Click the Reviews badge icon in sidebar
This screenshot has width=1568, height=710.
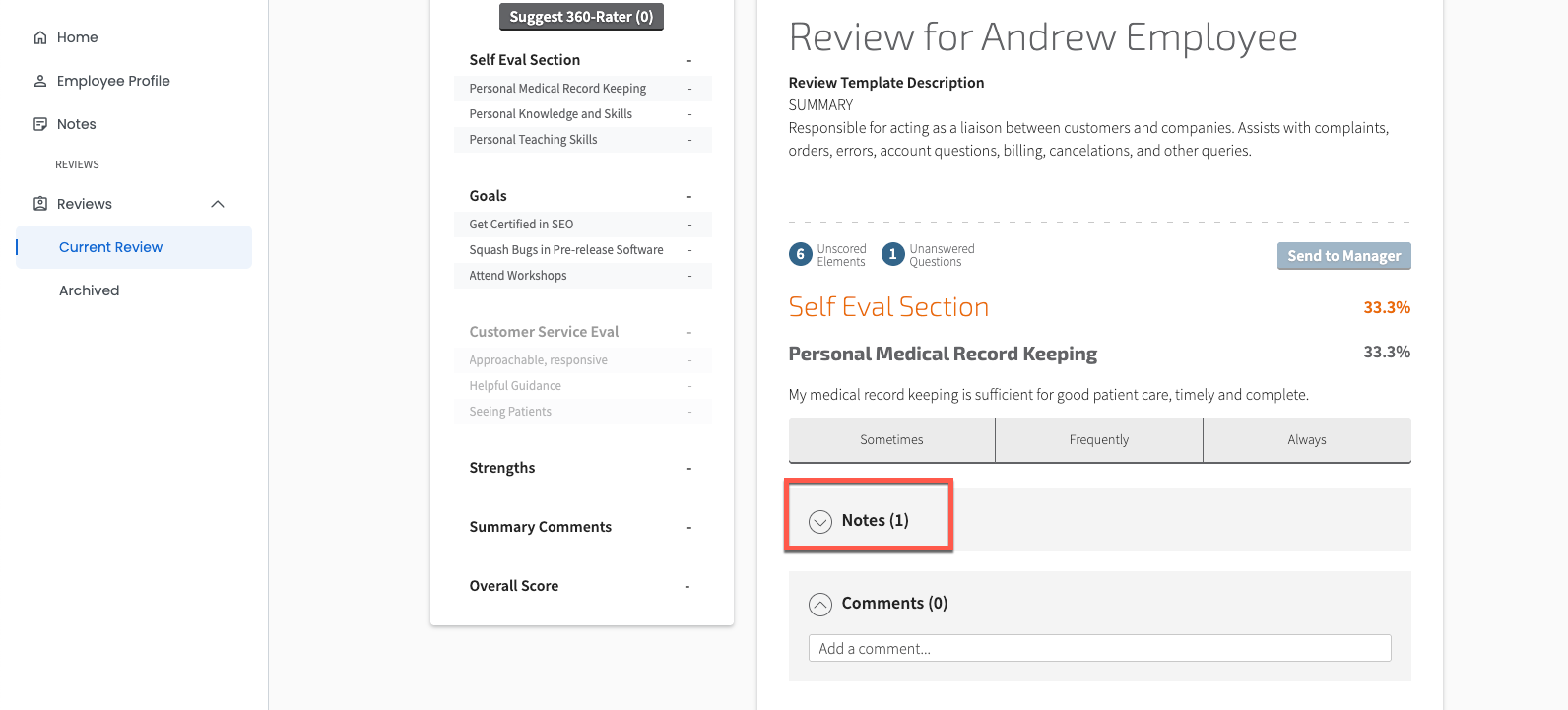[40, 204]
